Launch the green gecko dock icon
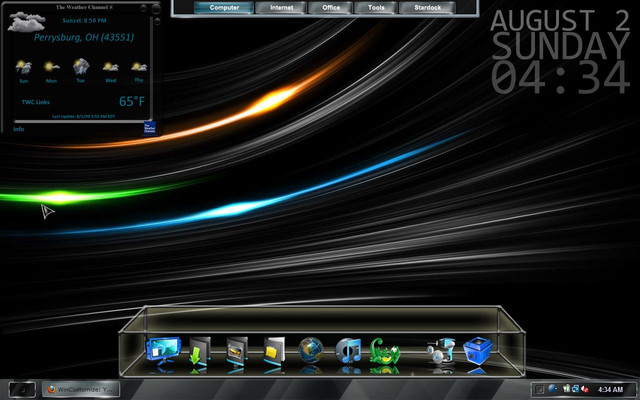Image resolution: width=640 pixels, height=400 pixels. click(384, 351)
